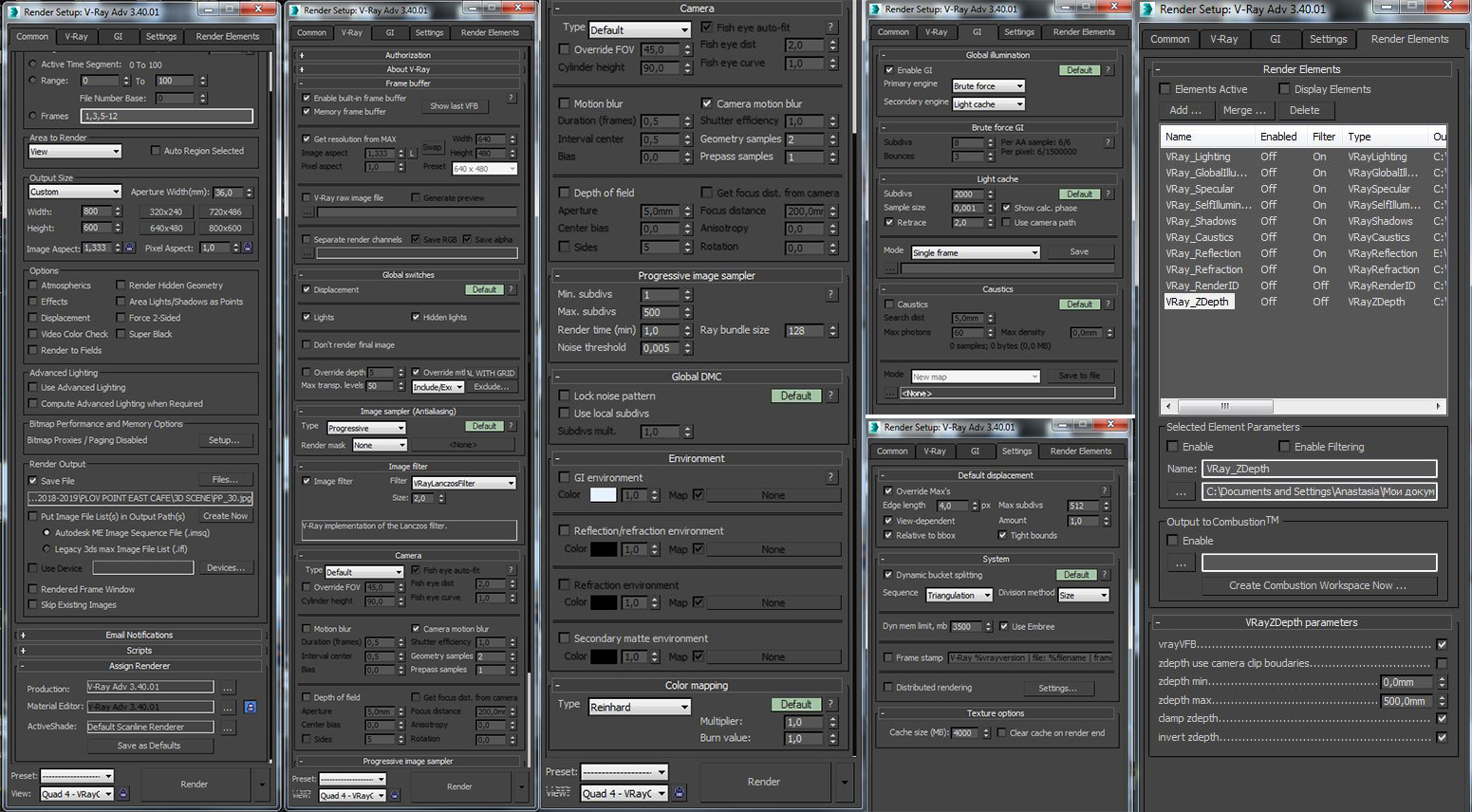
Task: Select the VRay_Reflection row in the elements list
Action: point(1302,253)
